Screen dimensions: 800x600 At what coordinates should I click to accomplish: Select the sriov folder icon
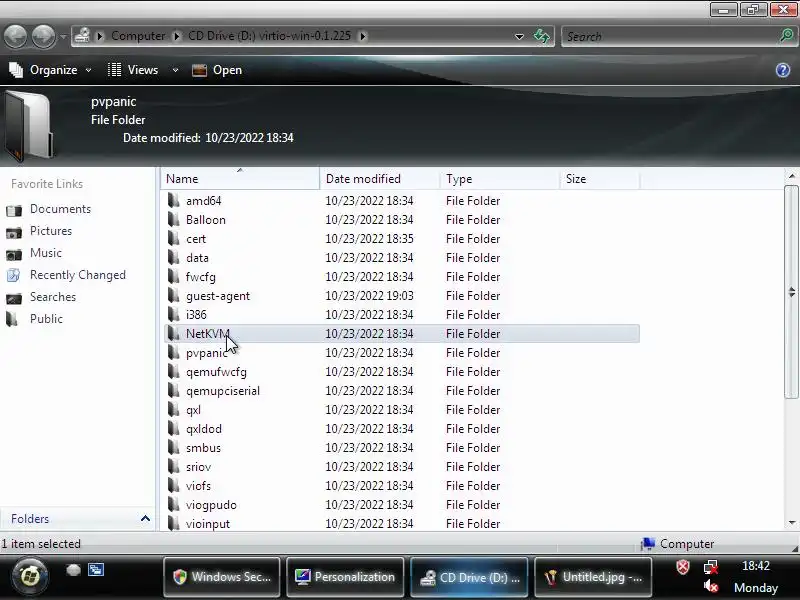174,467
